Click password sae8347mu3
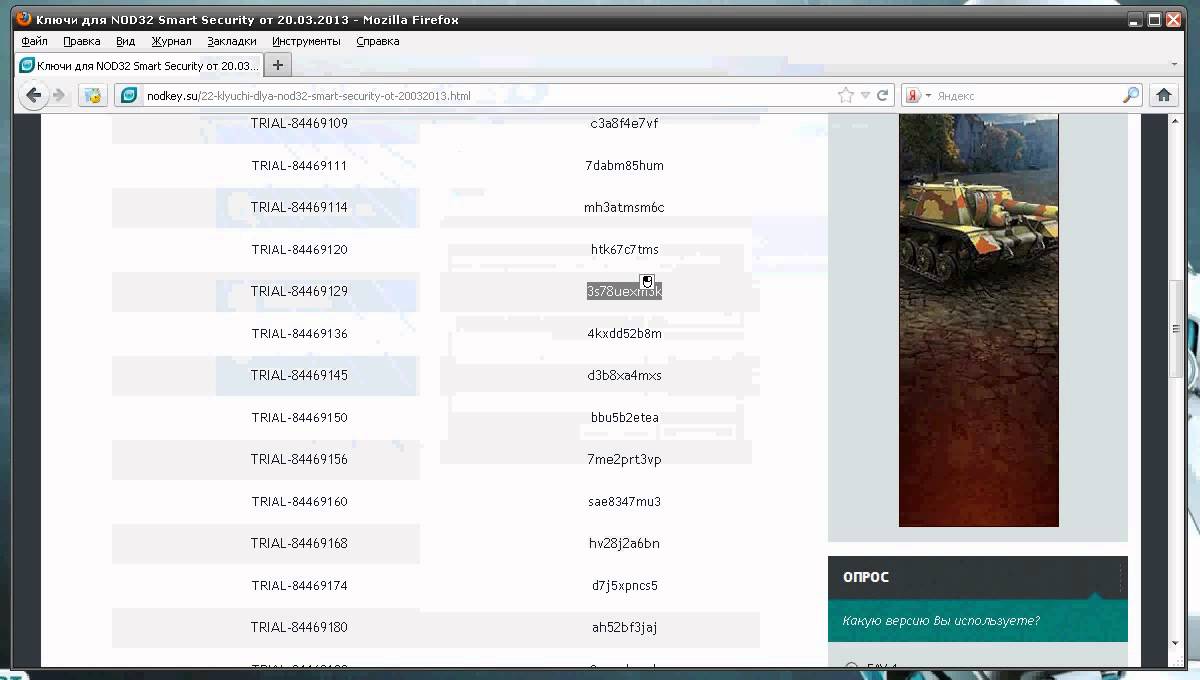Image resolution: width=1200 pixels, height=680 pixels. tap(624, 502)
